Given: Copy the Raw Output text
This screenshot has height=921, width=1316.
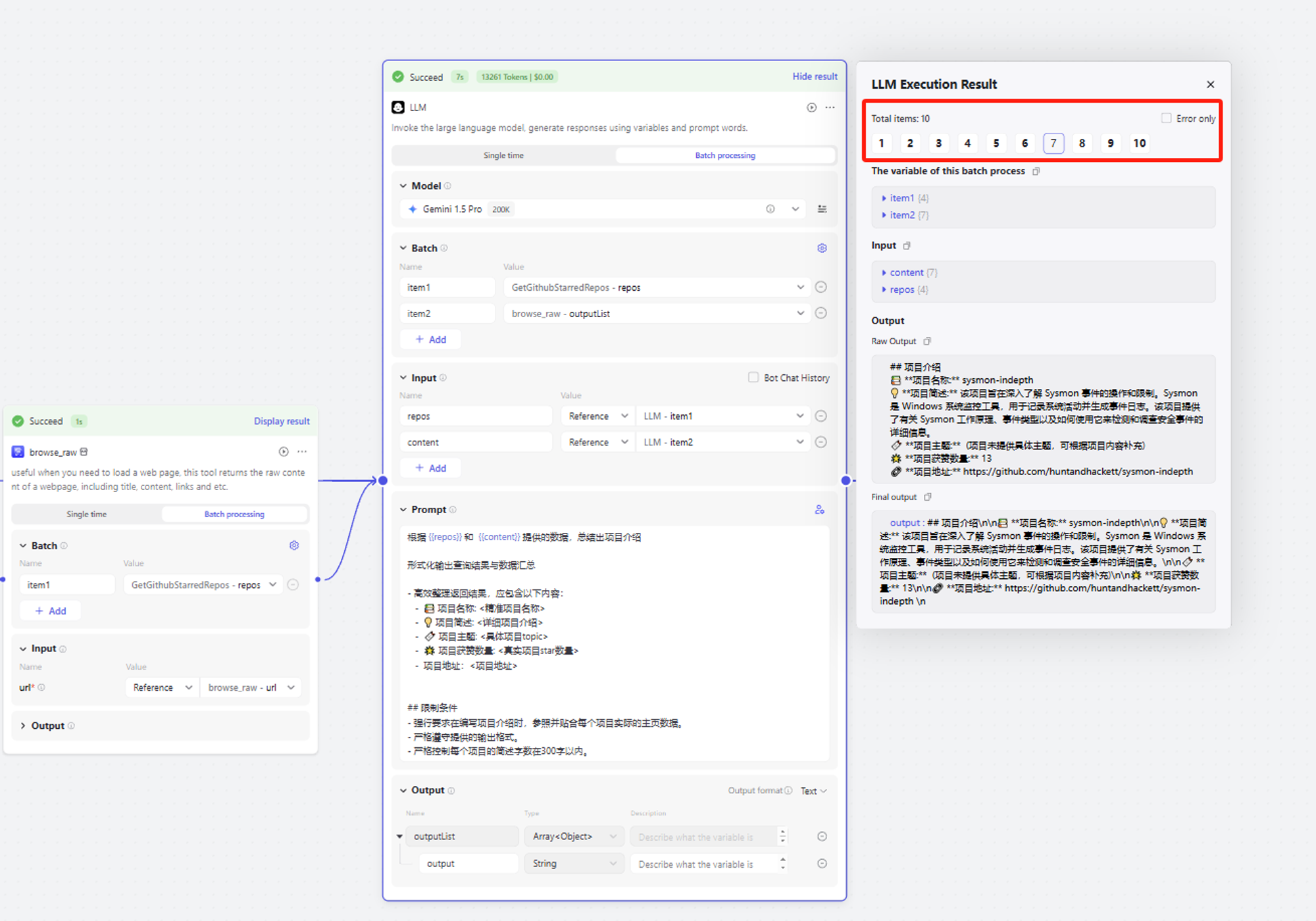Looking at the screenshot, I should [x=927, y=341].
